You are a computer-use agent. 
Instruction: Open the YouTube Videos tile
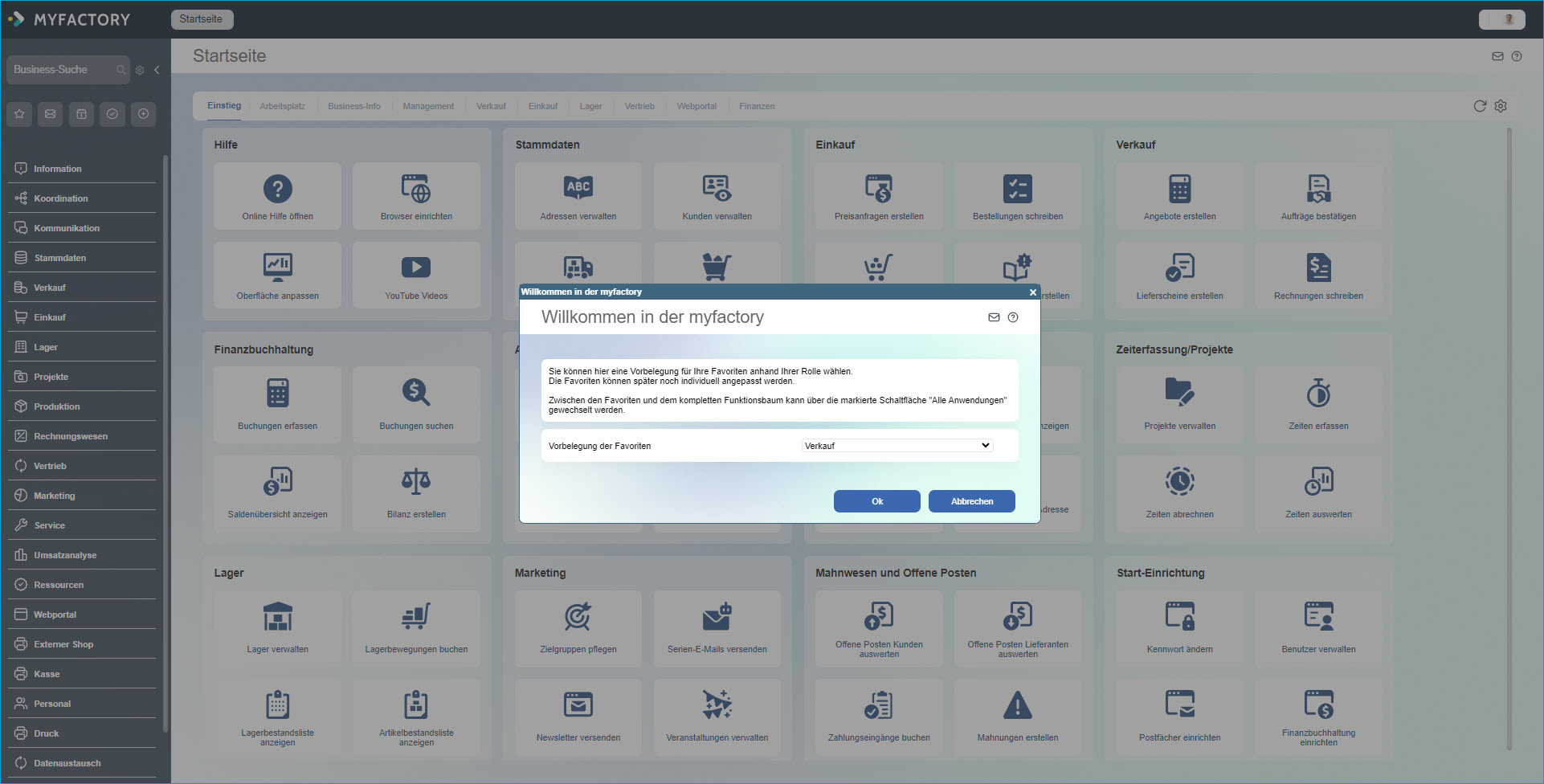[416, 275]
